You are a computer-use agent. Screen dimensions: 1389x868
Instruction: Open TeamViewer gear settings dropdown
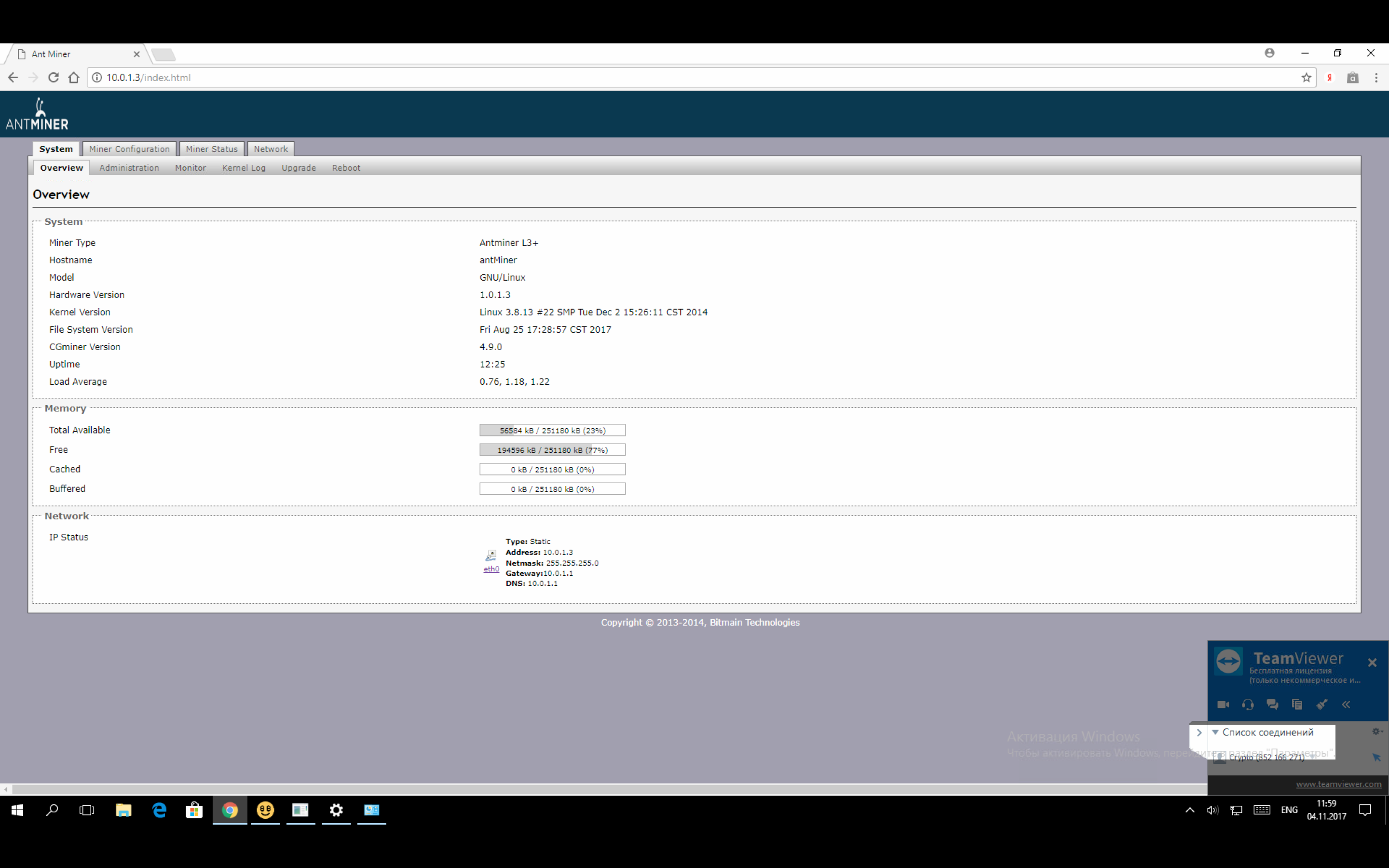pyautogui.click(x=1377, y=732)
